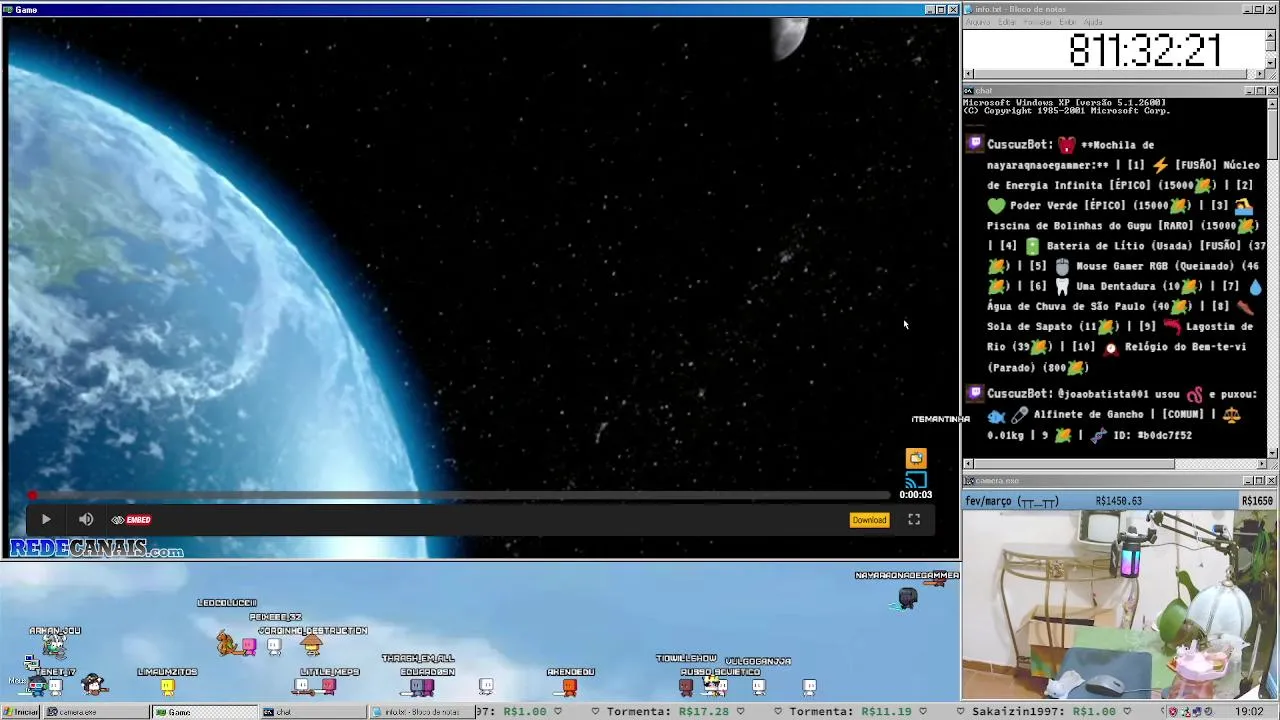Click the green heart emoji before Poder Verde

(x=996, y=205)
